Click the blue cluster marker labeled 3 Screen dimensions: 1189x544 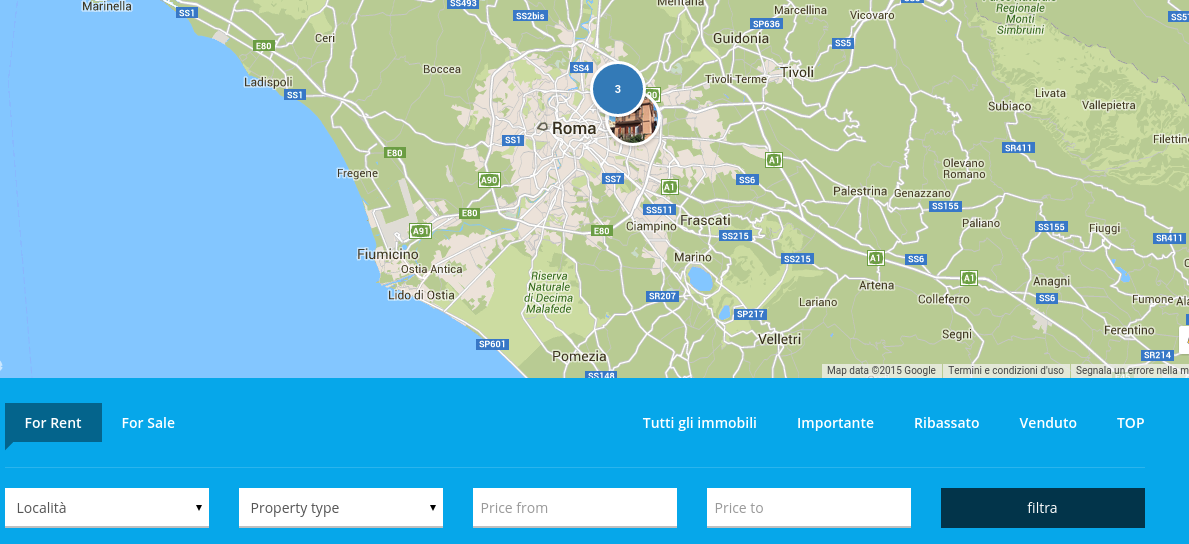point(617,89)
